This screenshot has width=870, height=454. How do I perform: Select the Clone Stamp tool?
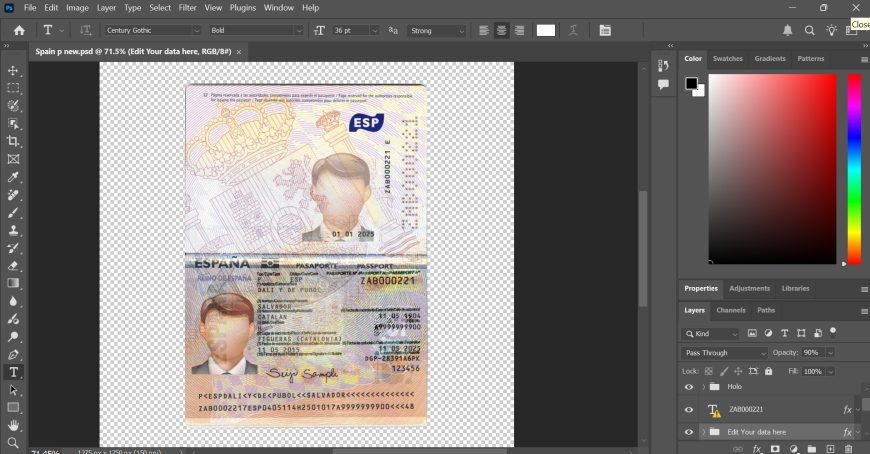point(13,230)
